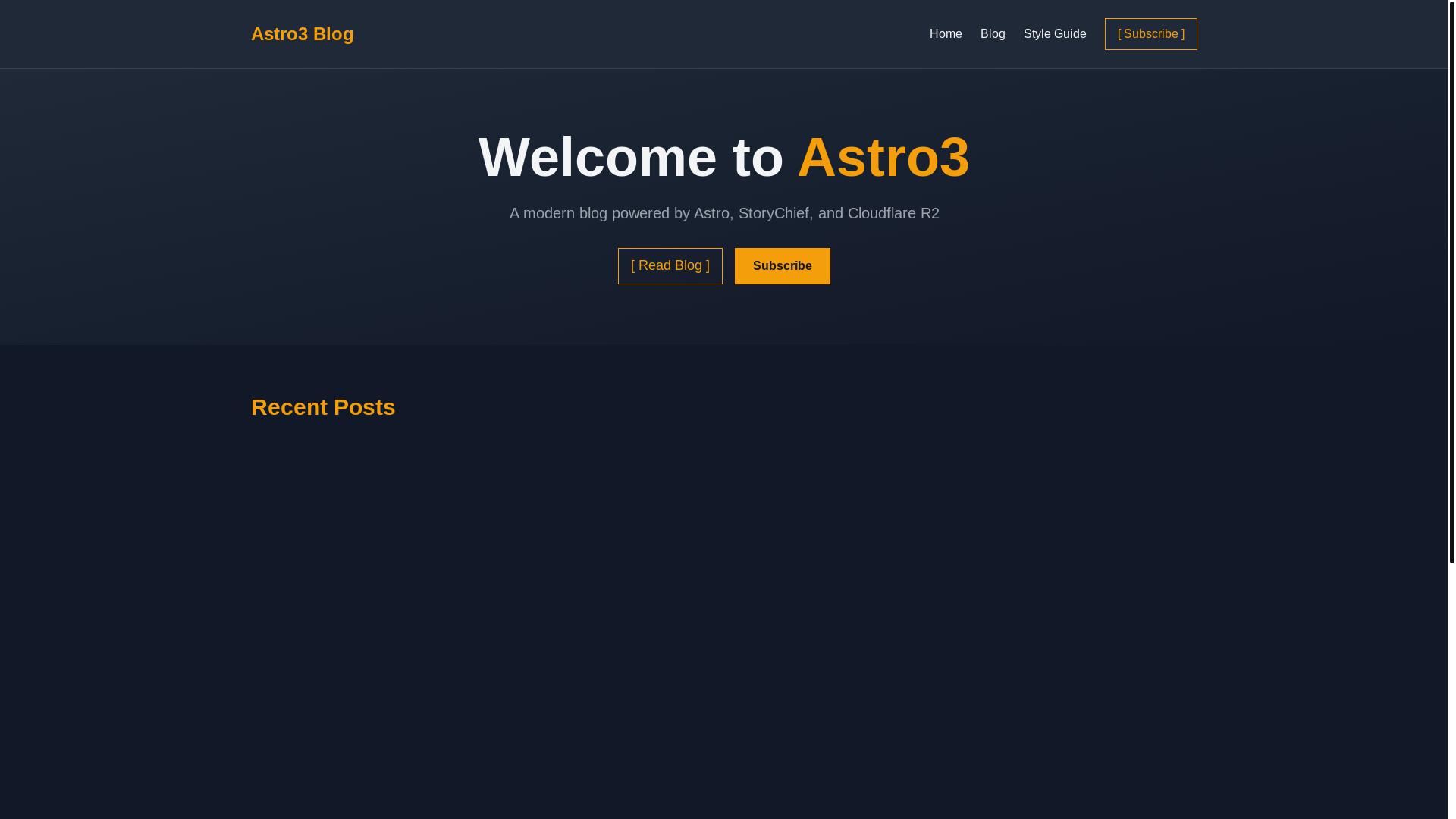
Task: Open the Blog navigation link
Action: tap(993, 34)
